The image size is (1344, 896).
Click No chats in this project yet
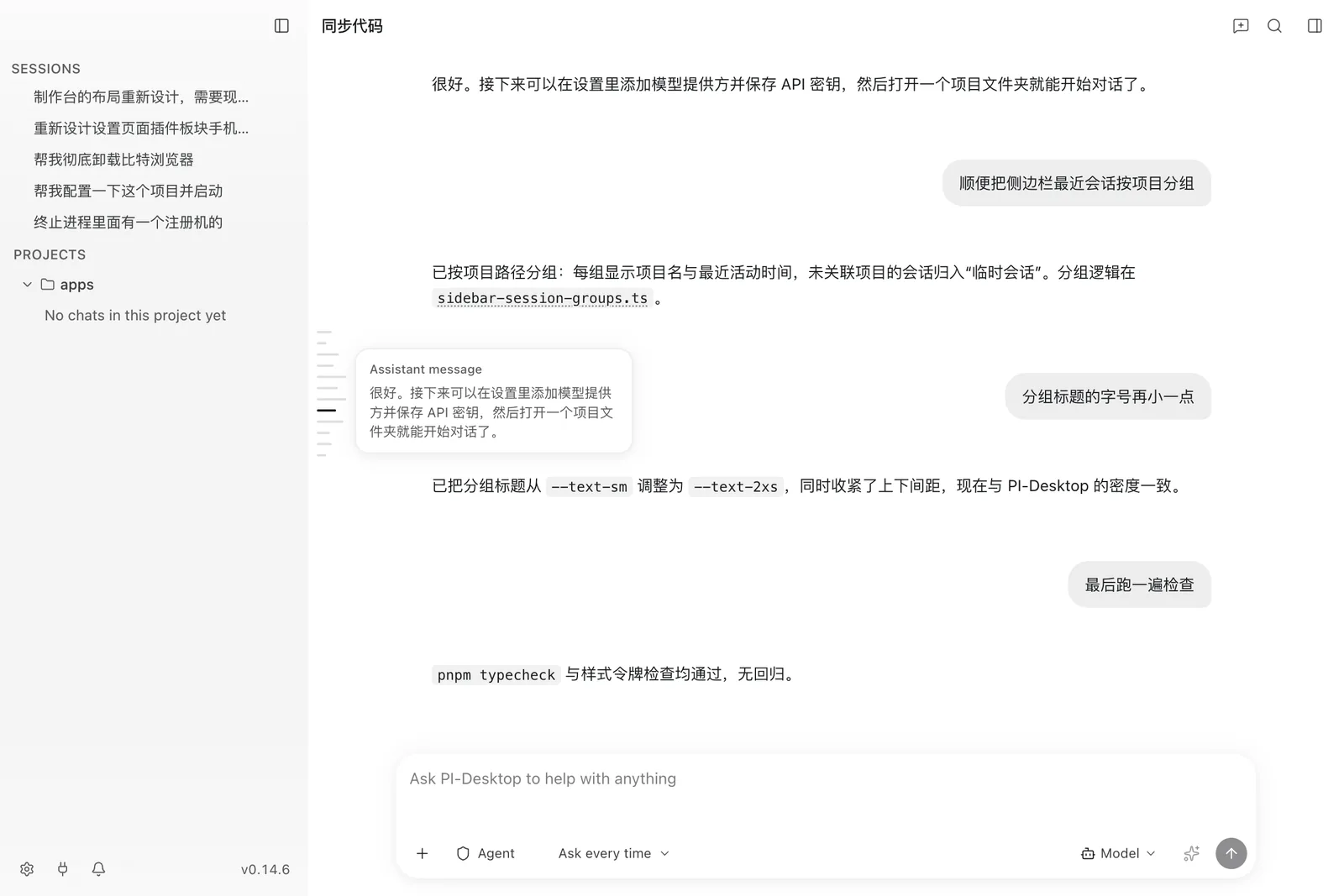(135, 316)
